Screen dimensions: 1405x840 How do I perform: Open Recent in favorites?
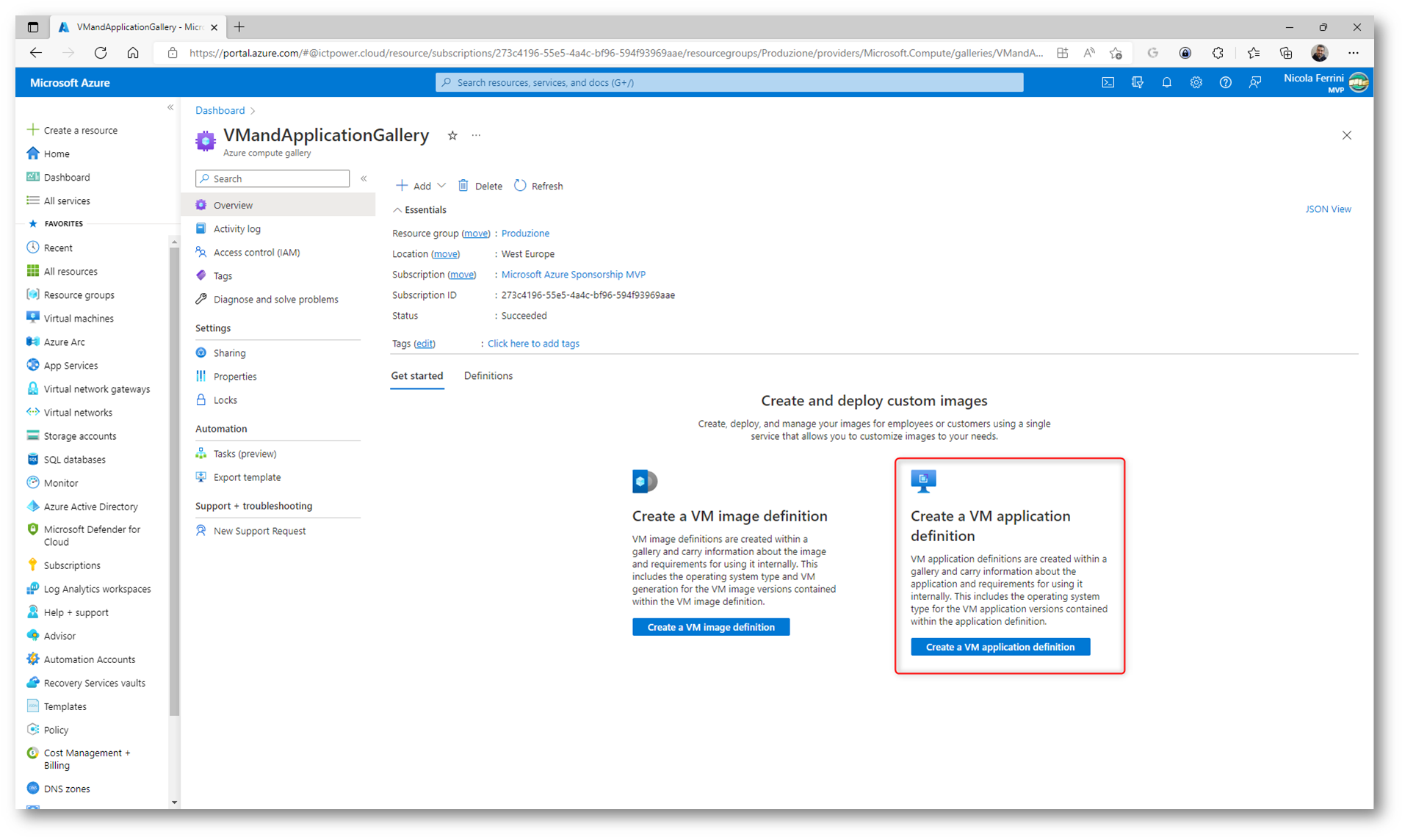coord(57,247)
